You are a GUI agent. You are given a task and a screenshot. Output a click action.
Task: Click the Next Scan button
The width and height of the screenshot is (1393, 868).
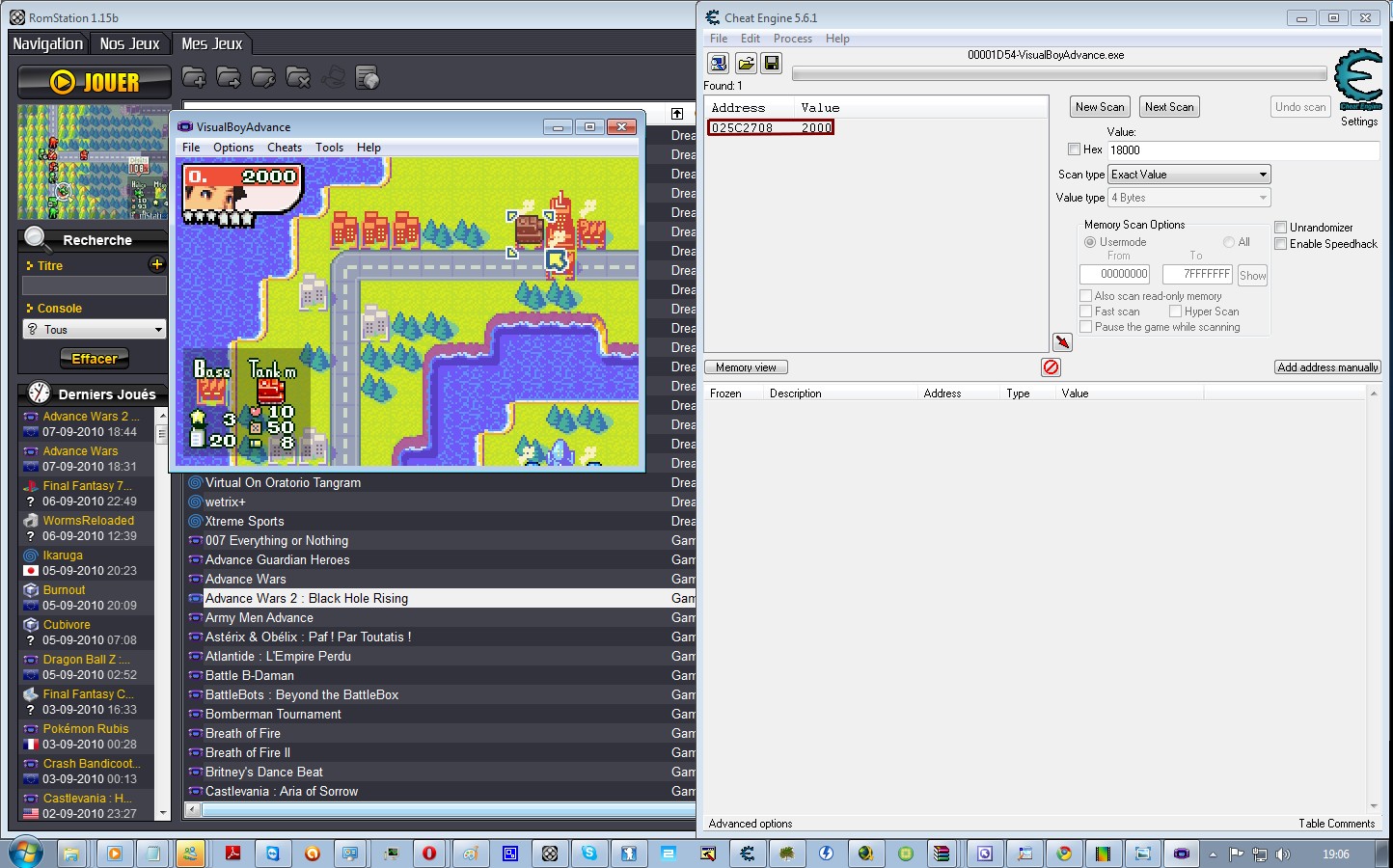(x=1169, y=107)
